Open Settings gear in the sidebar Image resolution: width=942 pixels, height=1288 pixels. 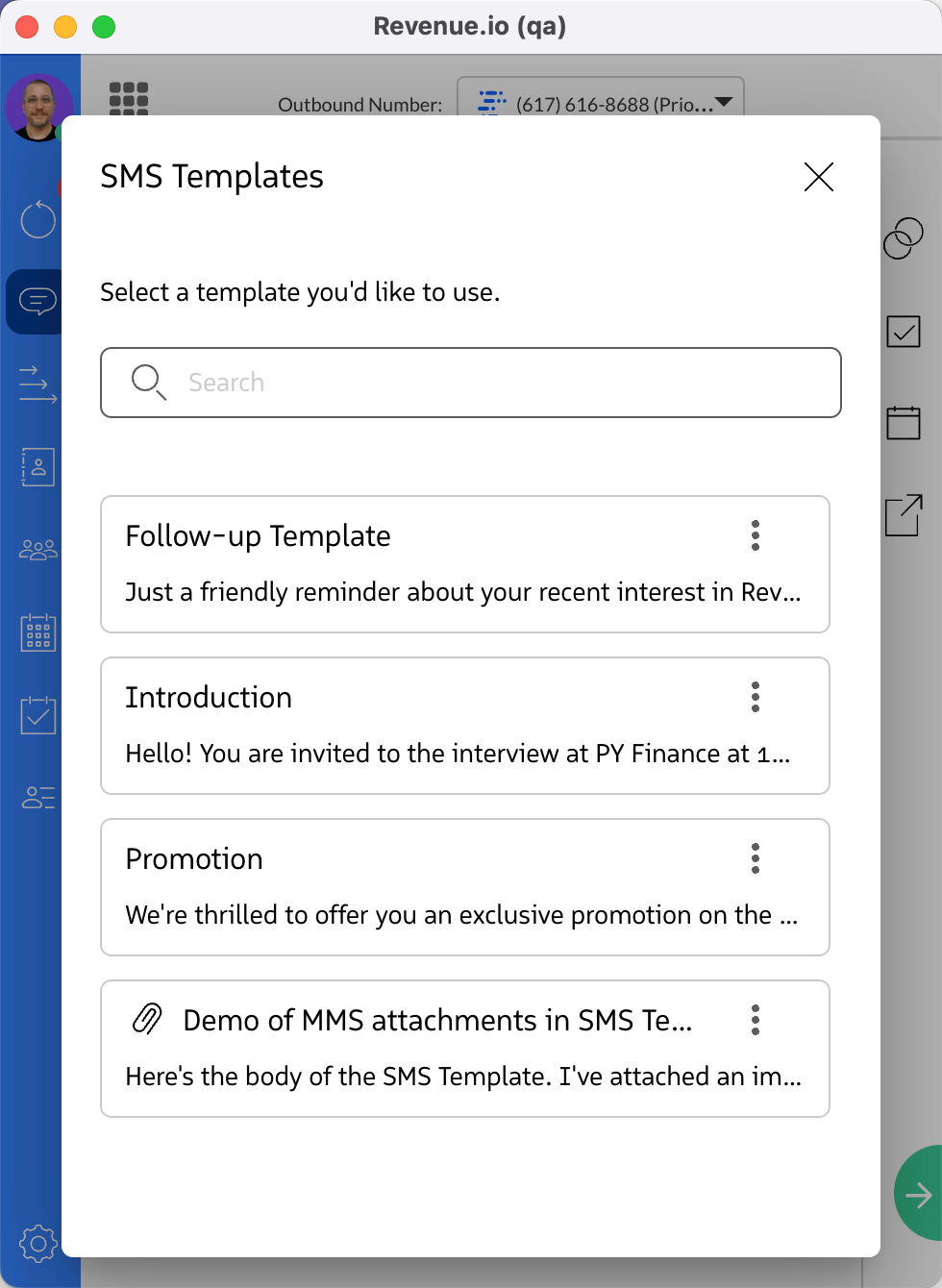click(x=38, y=1243)
